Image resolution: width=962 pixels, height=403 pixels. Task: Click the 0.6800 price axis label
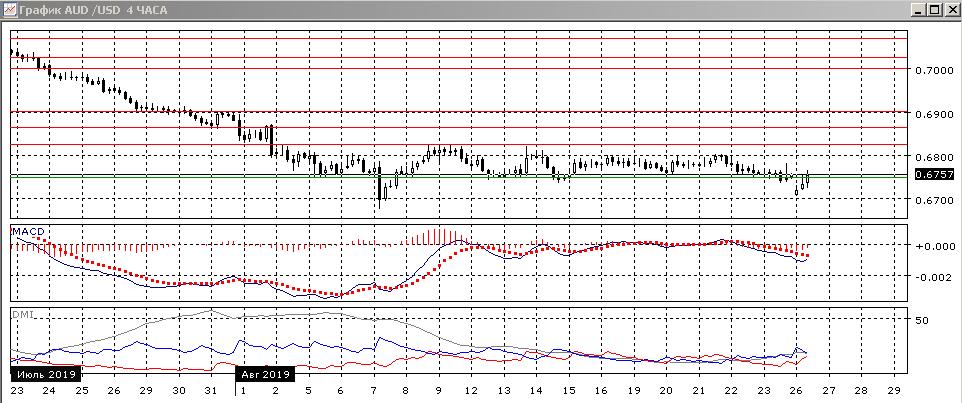pyautogui.click(x=933, y=158)
